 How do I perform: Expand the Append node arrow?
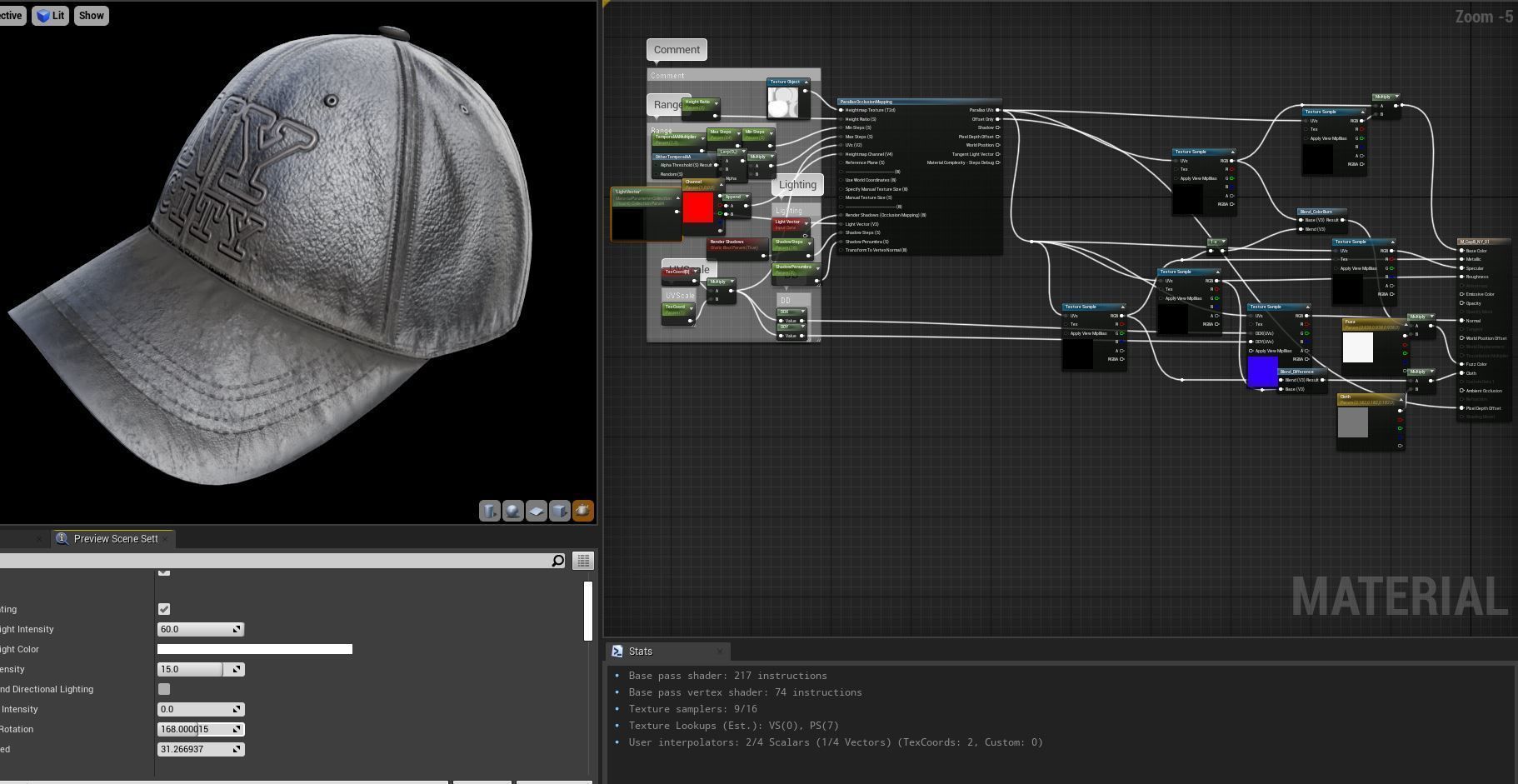pyautogui.click(x=747, y=197)
